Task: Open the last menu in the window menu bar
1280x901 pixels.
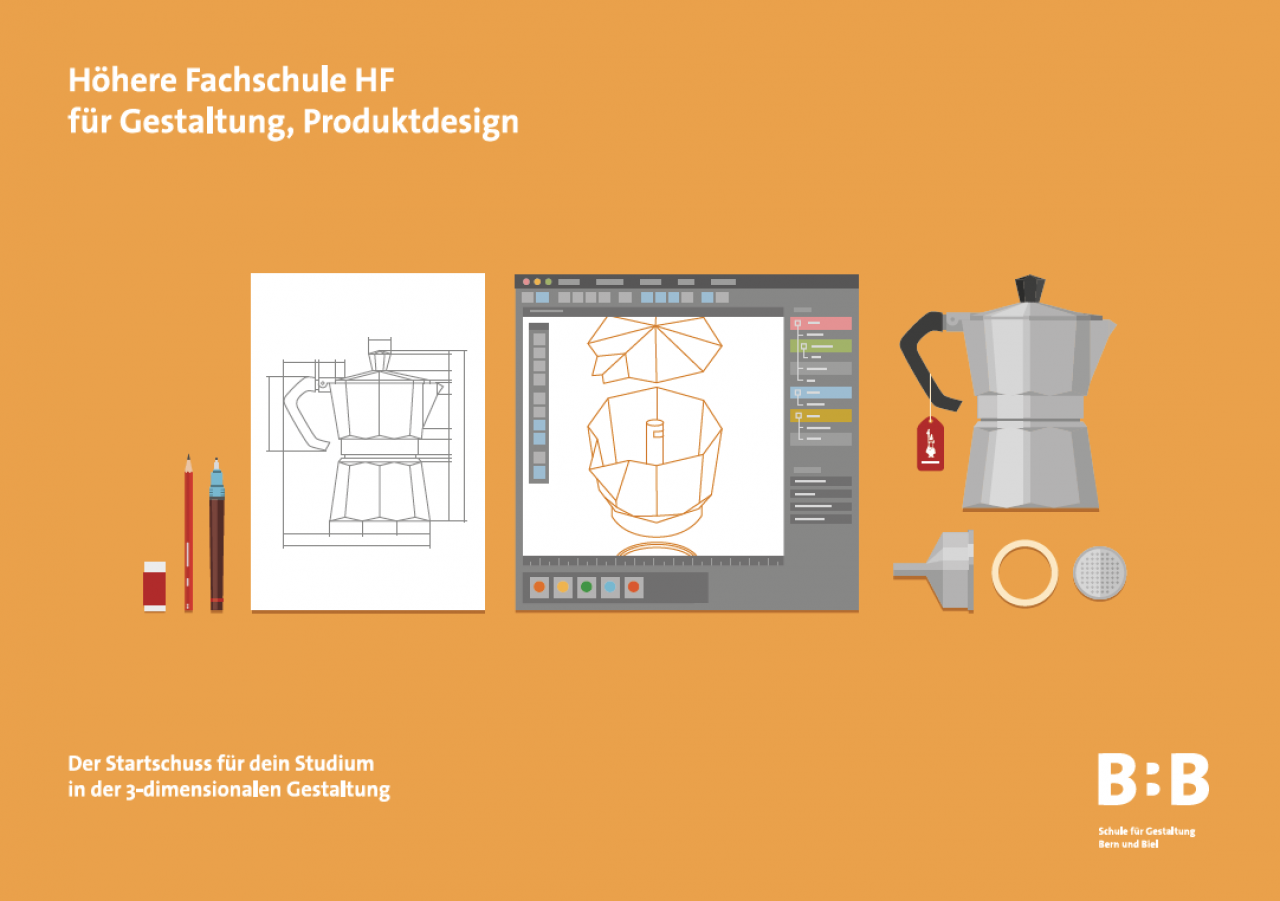Action: point(723,282)
